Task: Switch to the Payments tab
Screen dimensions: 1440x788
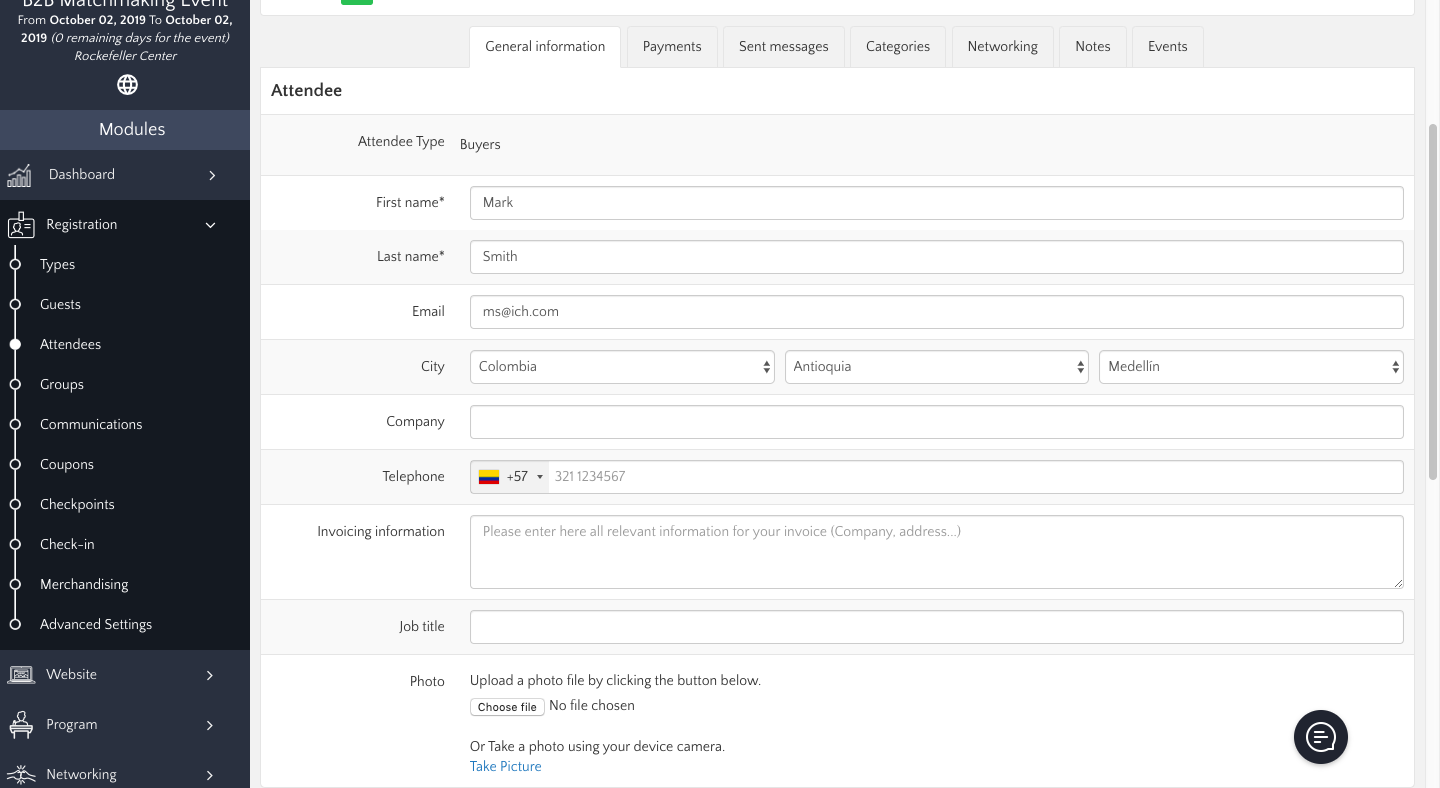Action: pyautogui.click(x=672, y=47)
